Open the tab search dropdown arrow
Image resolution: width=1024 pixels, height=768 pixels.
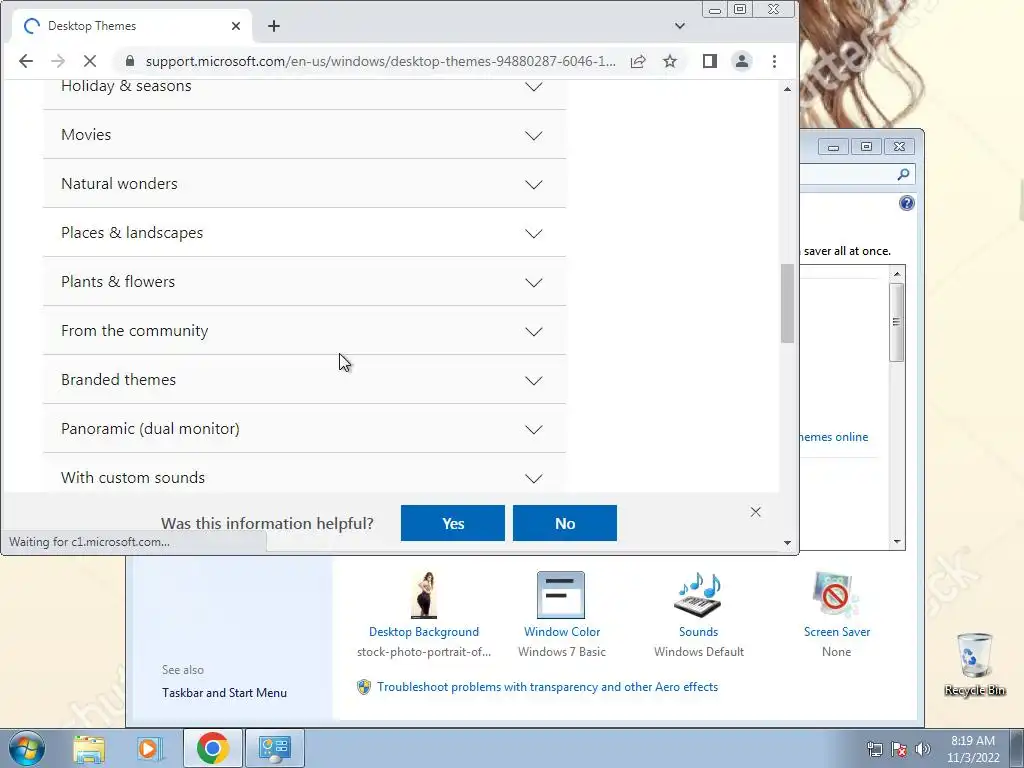680,26
